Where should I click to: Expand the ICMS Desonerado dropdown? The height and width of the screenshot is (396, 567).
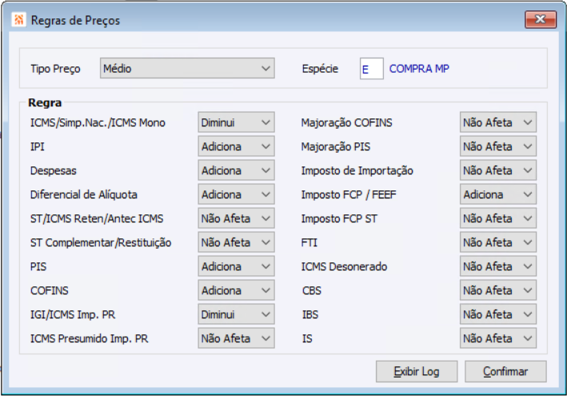[x=498, y=267]
